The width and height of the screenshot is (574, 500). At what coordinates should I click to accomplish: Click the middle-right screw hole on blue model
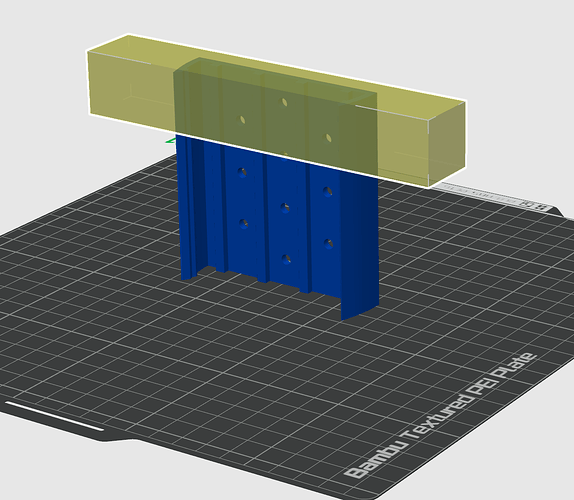(328, 243)
